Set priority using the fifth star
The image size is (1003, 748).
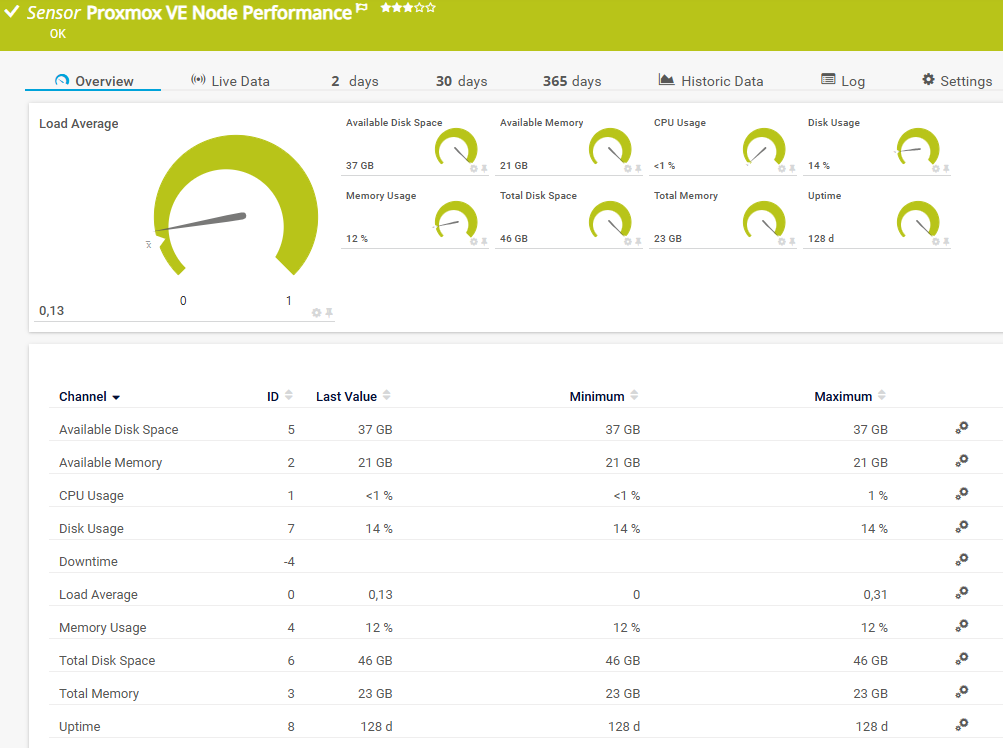(431, 7)
